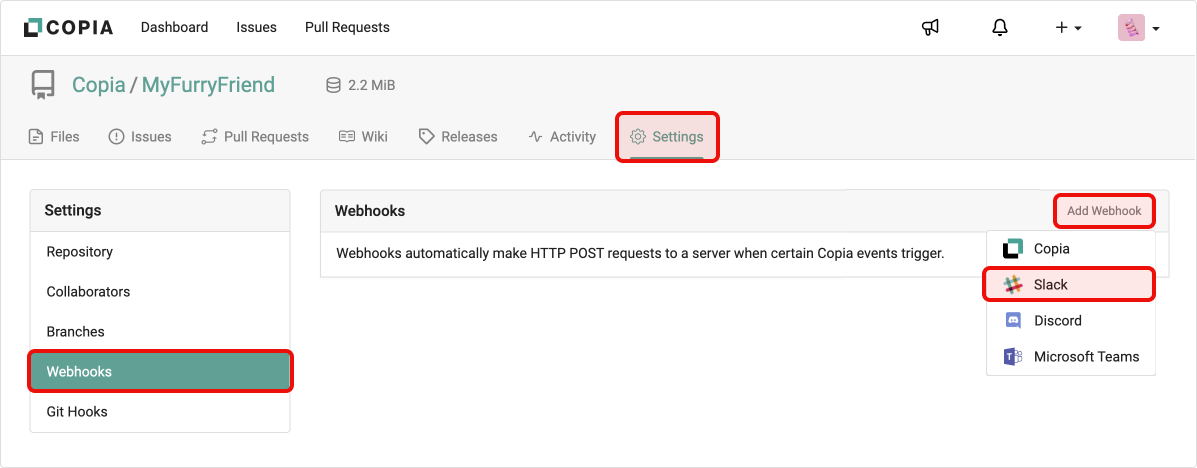1197x468 pixels.
Task: Choose Microsoft Teams webhook from dropdown
Action: pyautogui.click(x=1070, y=357)
